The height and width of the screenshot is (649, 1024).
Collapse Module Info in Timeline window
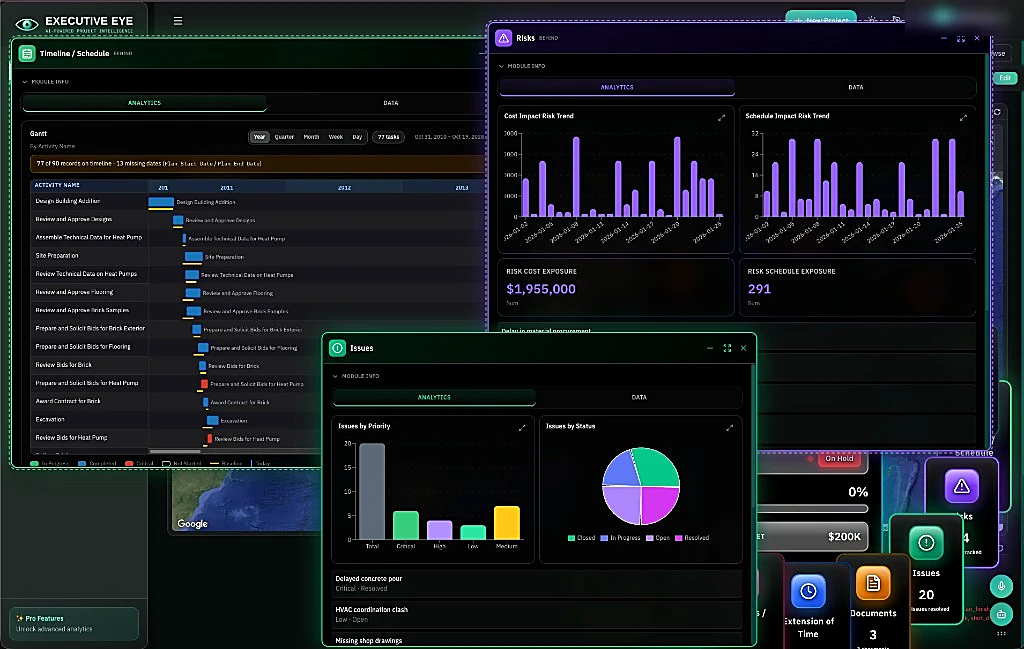coord(46,82)
